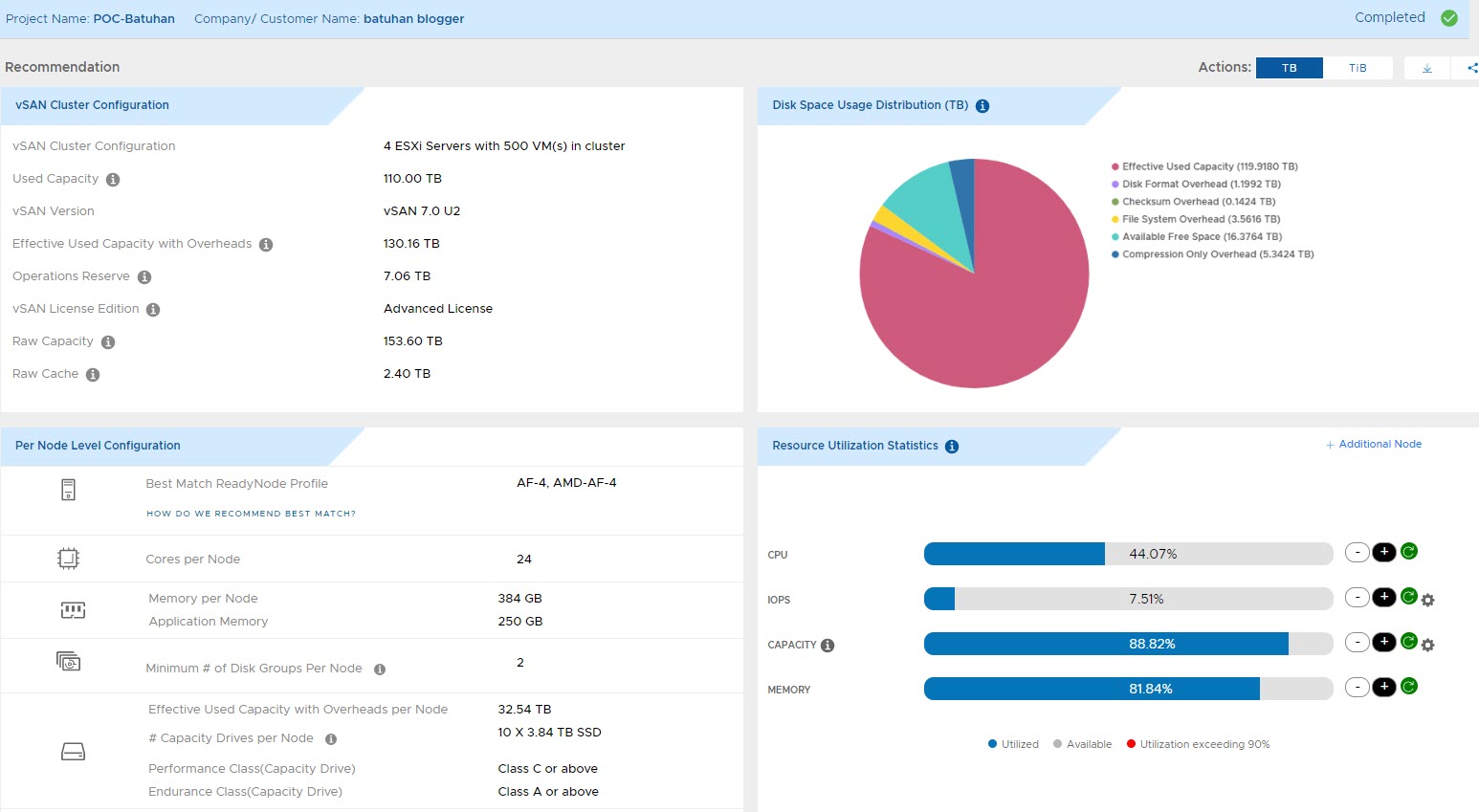The image size is (1479, 812).
Task: Open the CAPACITY settings gear icon
Action: (x=1427, y=646)
